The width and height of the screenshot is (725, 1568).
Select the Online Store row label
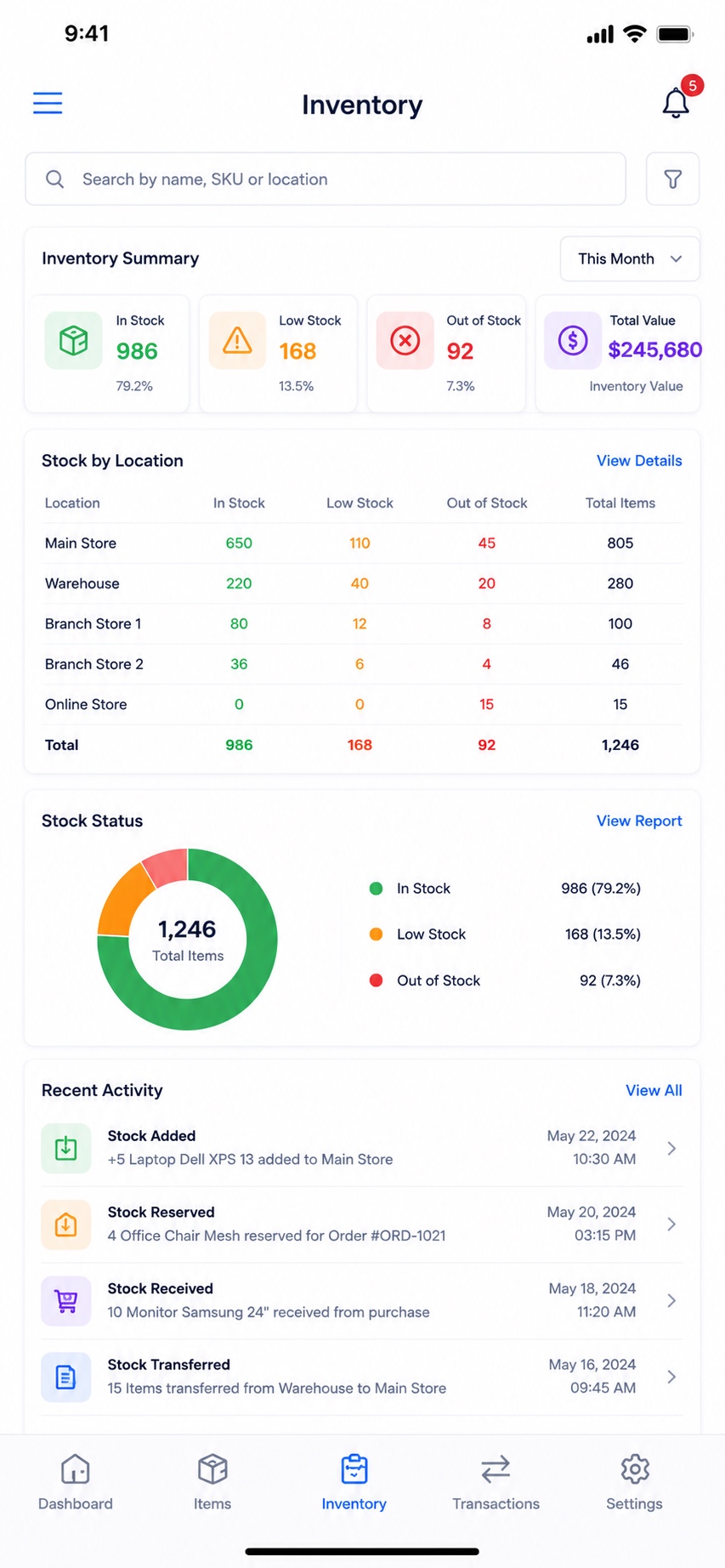pos(86,704)
